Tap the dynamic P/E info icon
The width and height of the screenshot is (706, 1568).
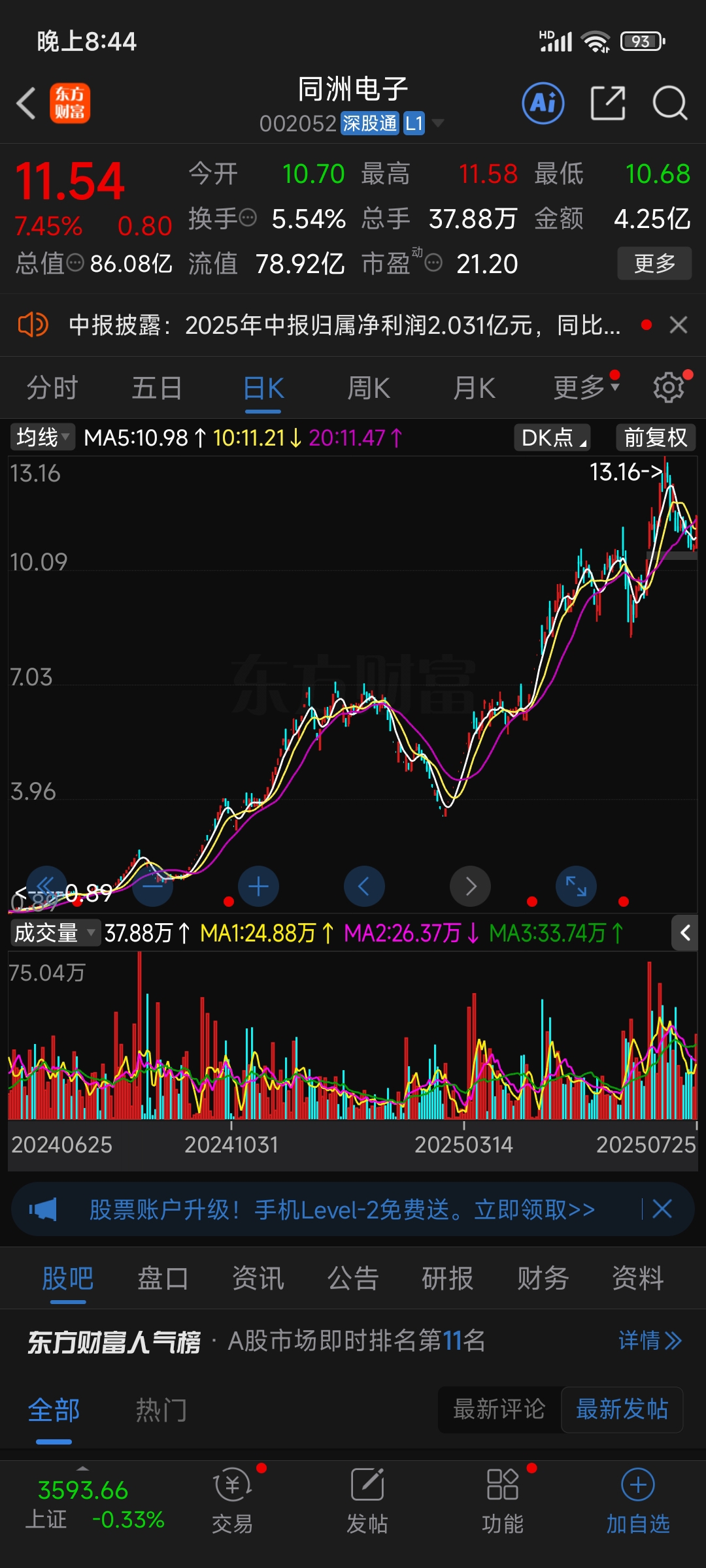click(433, 263)
